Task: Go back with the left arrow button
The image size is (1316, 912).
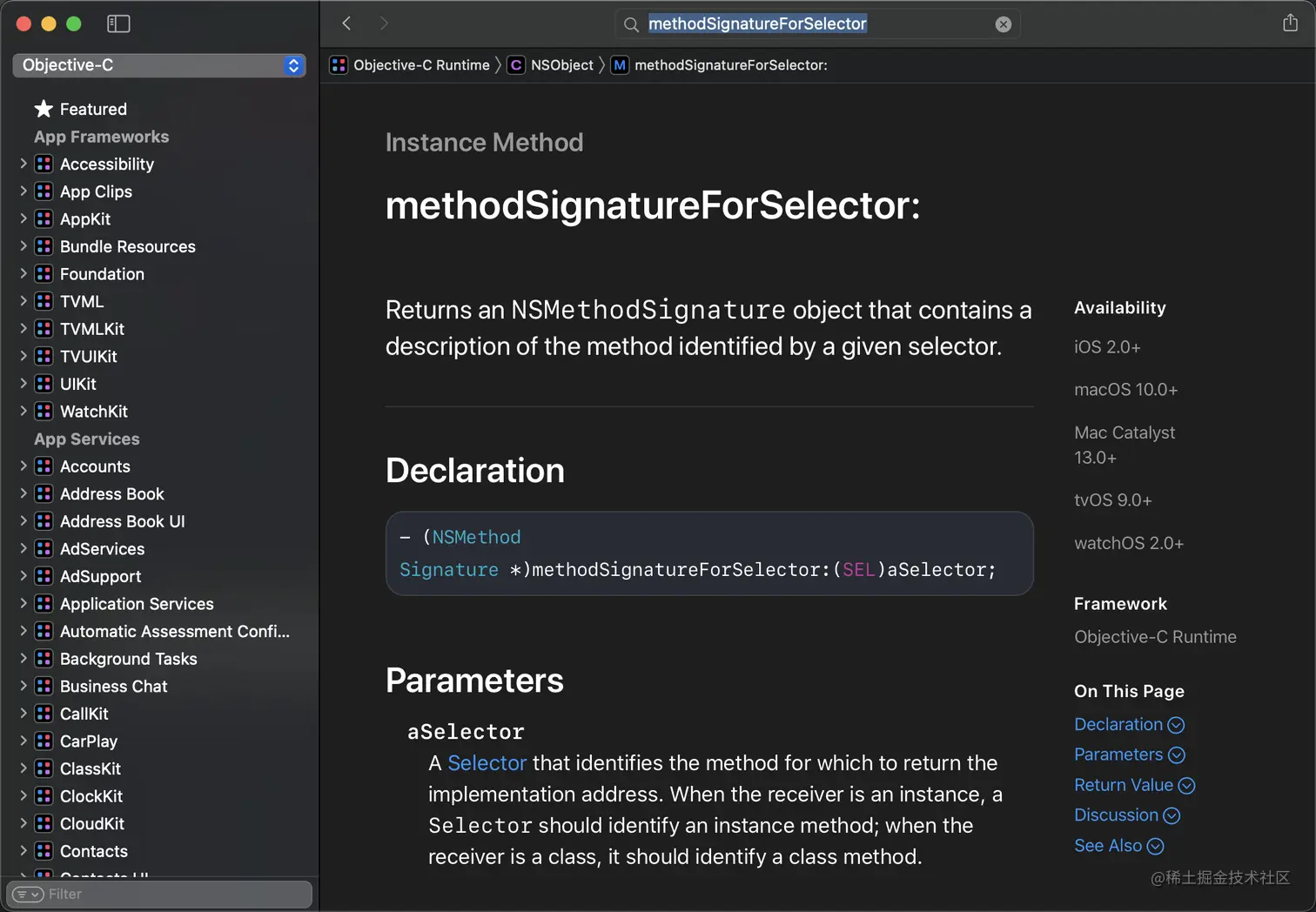Action: tap(346, 23)
